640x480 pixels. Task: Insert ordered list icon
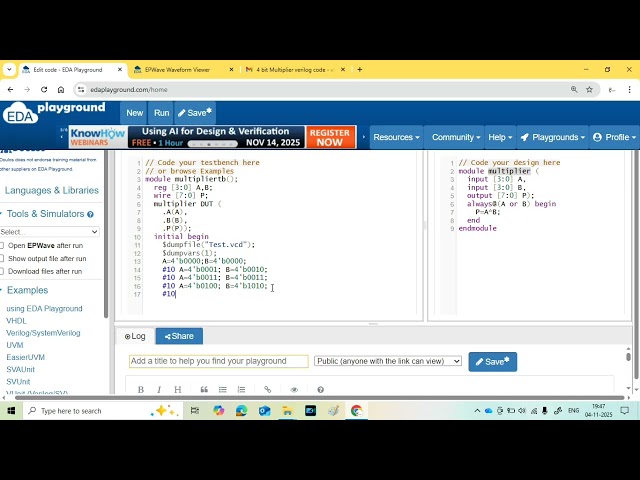[241, 389]
